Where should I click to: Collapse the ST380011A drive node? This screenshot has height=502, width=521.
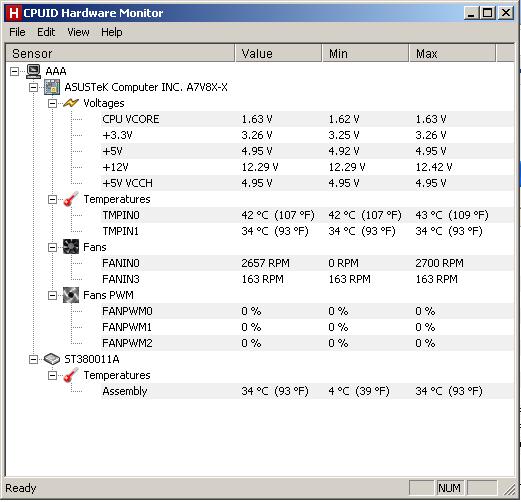pos(33,359)
